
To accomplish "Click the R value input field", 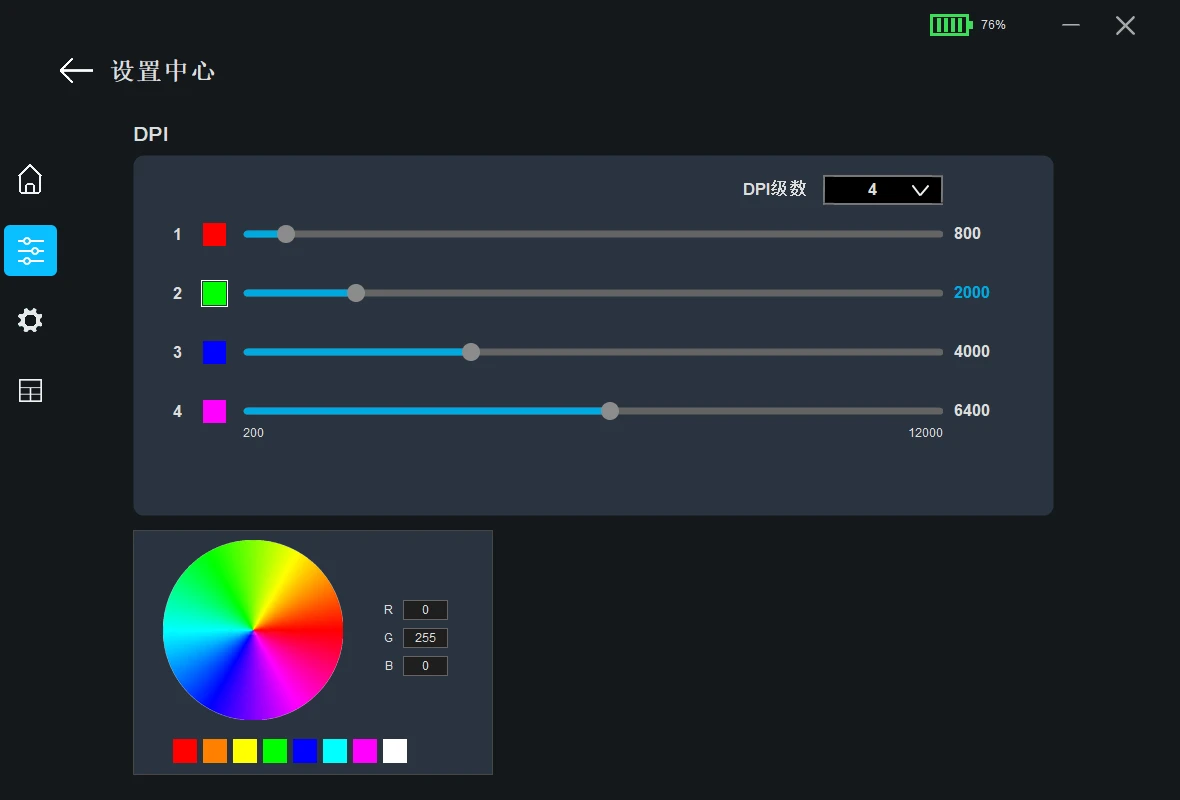I will pos(425,610).
